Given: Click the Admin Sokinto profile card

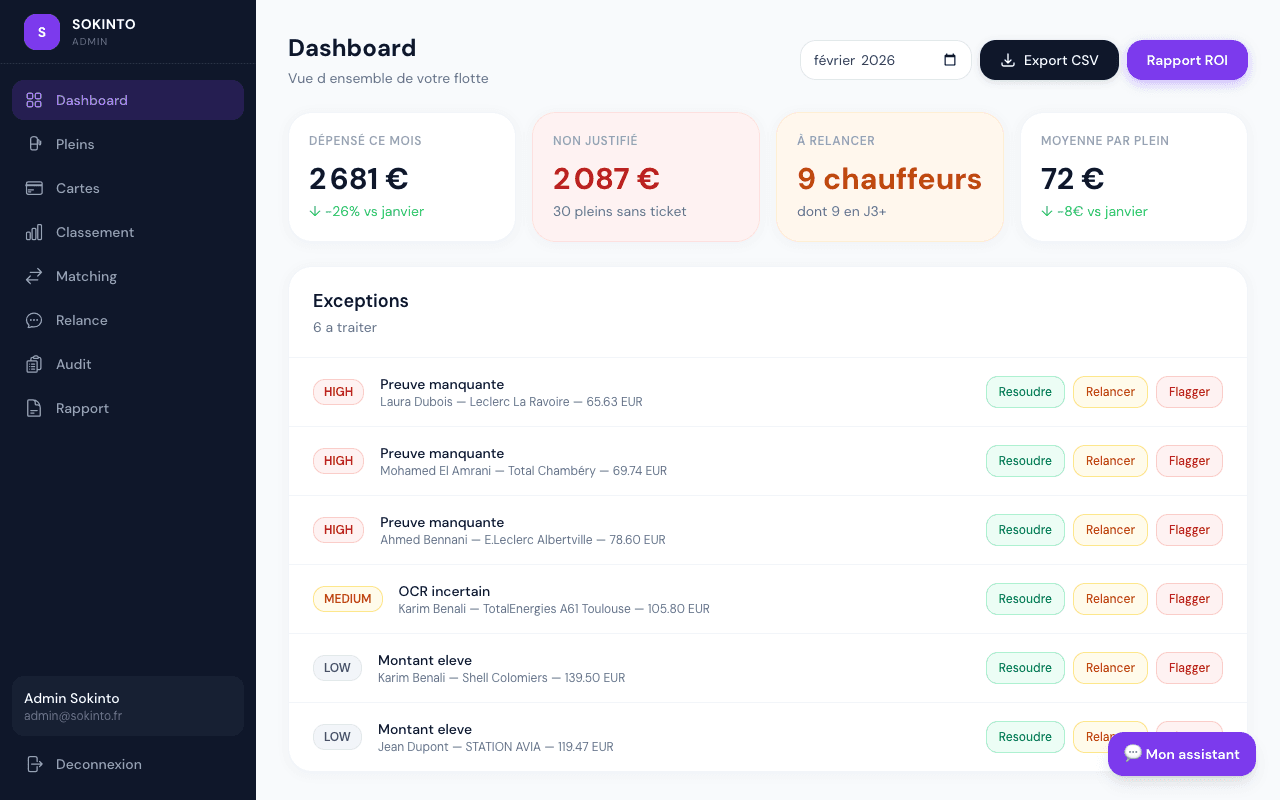Looking at the screenshot, I should [127, 706].
